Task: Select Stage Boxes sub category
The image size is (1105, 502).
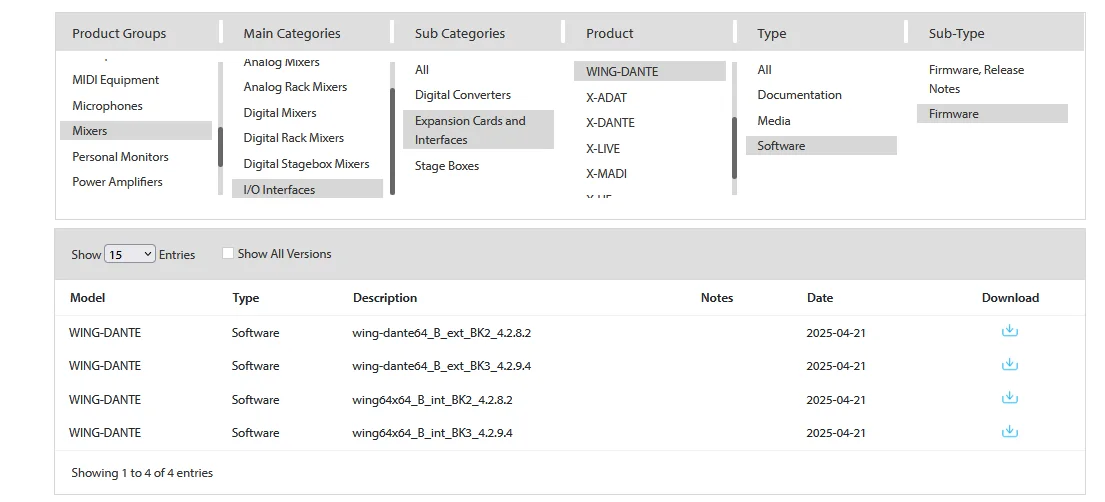Action: [x=447, y=166]
